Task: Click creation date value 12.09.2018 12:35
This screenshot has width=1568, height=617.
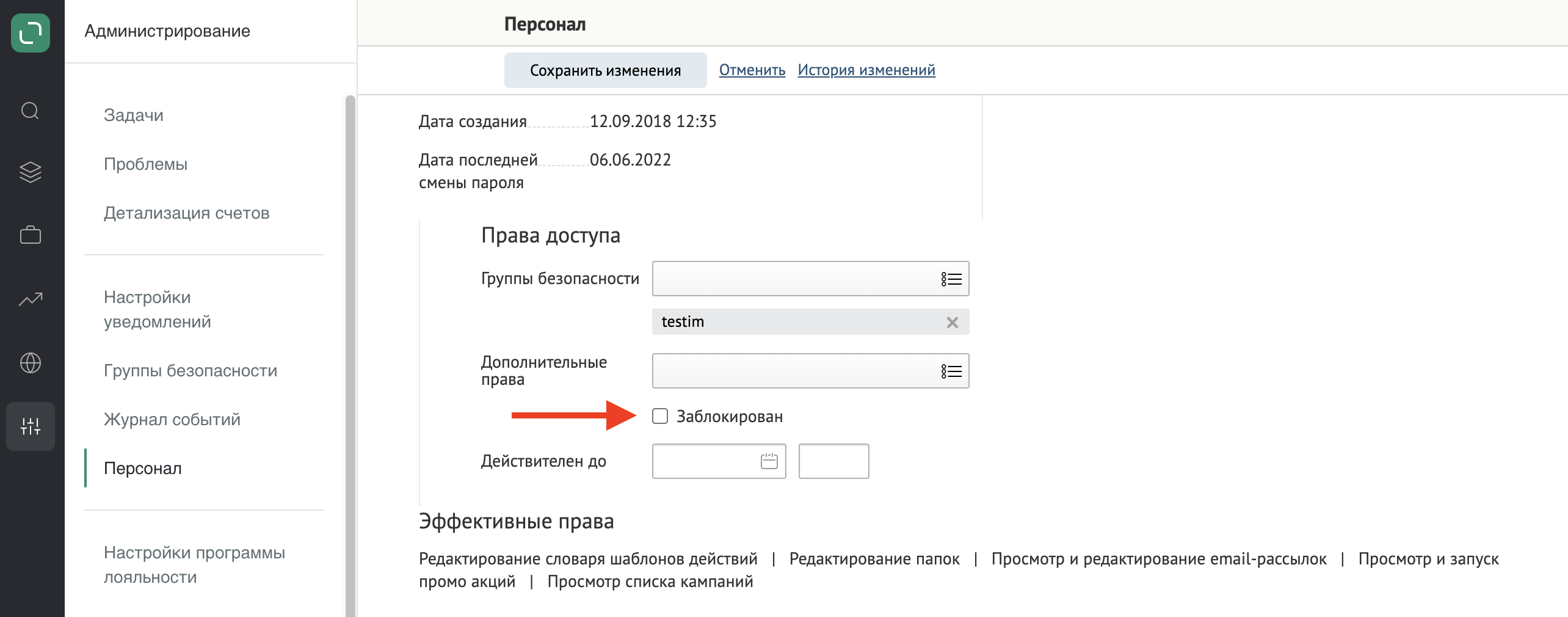Action: pos(653,121)
